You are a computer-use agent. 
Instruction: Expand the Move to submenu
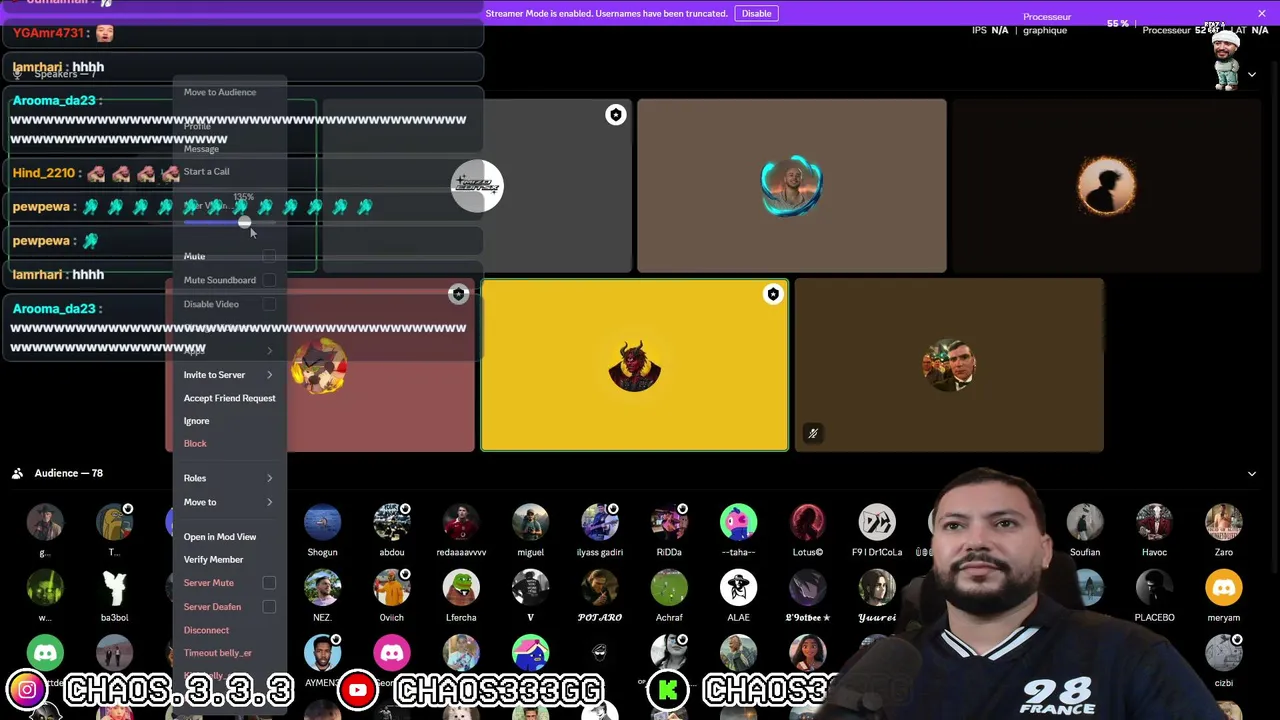click(x=228, y=502)
